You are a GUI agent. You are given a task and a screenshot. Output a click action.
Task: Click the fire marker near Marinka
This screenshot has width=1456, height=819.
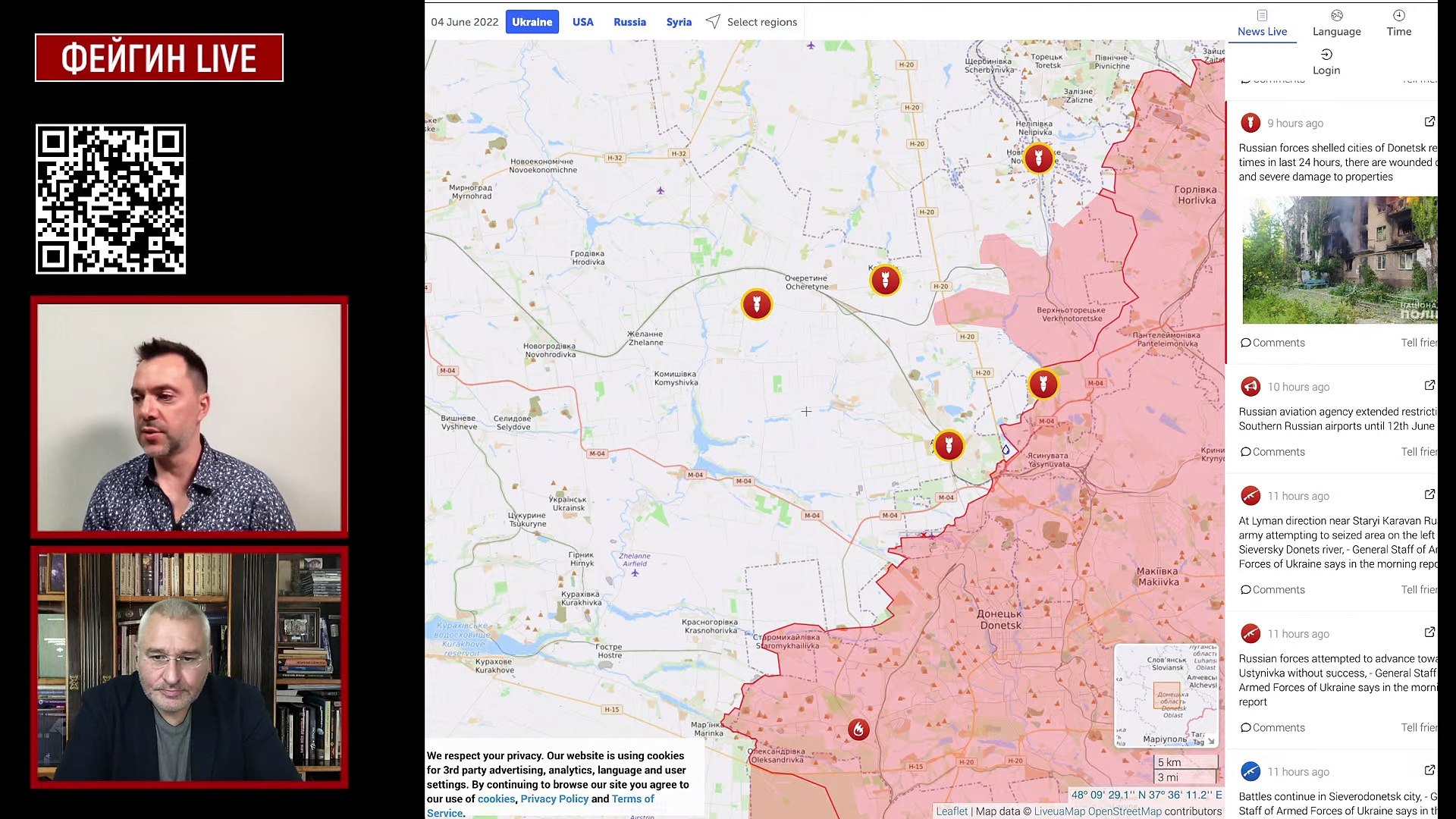(x=858, y=730)
